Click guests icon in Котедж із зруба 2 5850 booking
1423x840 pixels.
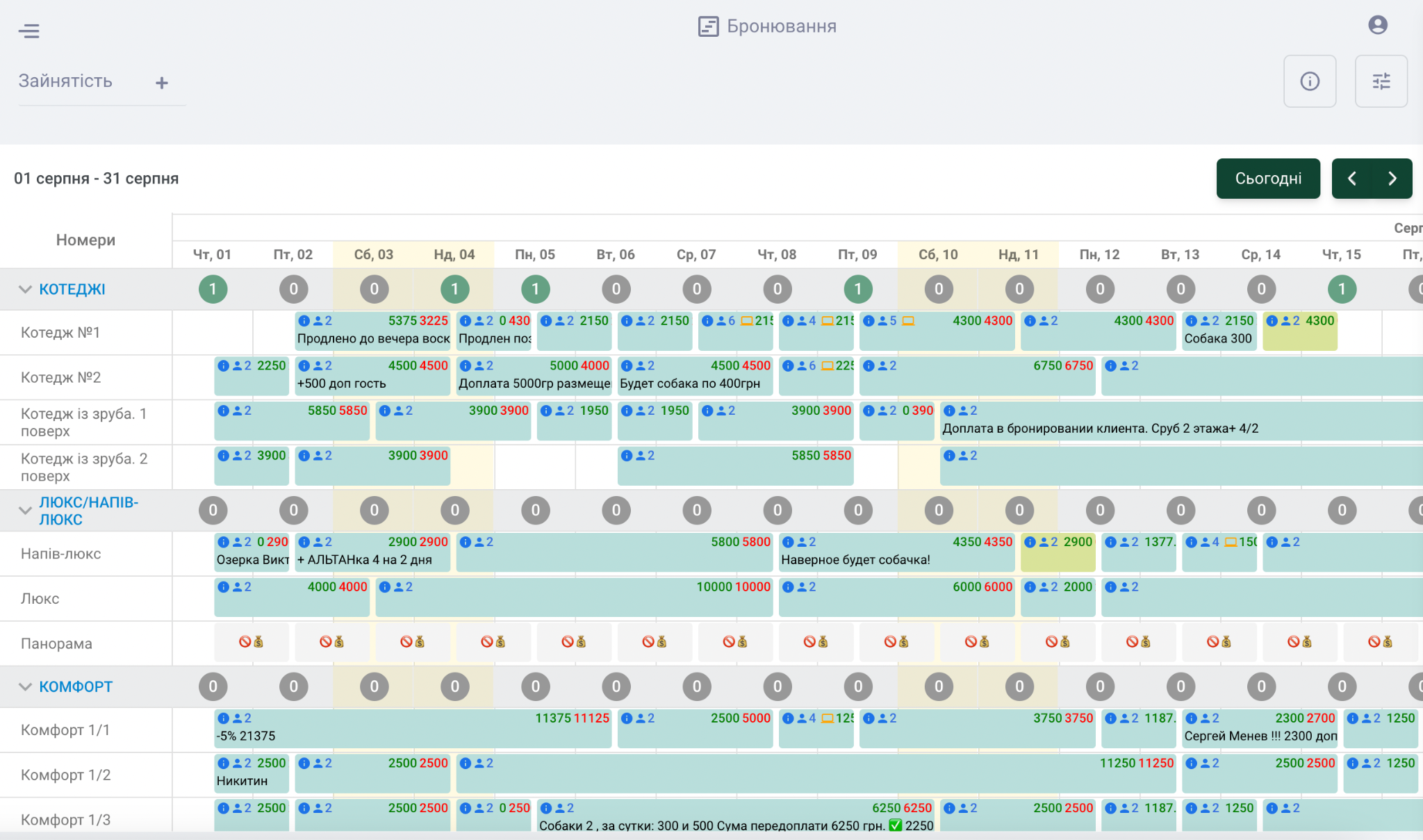pos(641,456)
